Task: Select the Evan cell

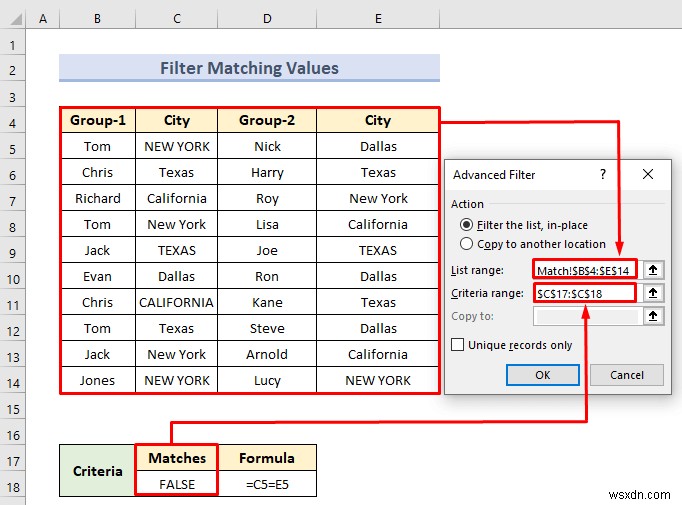Action: (98, 276)
